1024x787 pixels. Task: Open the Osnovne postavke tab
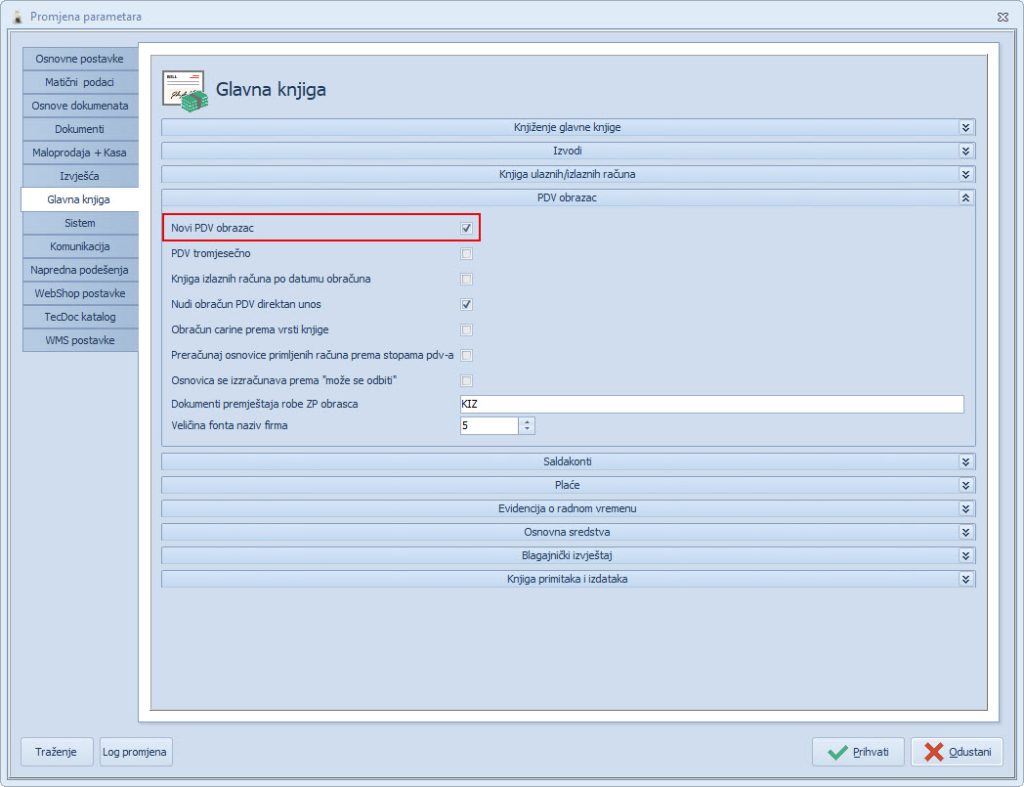[80, 59]
